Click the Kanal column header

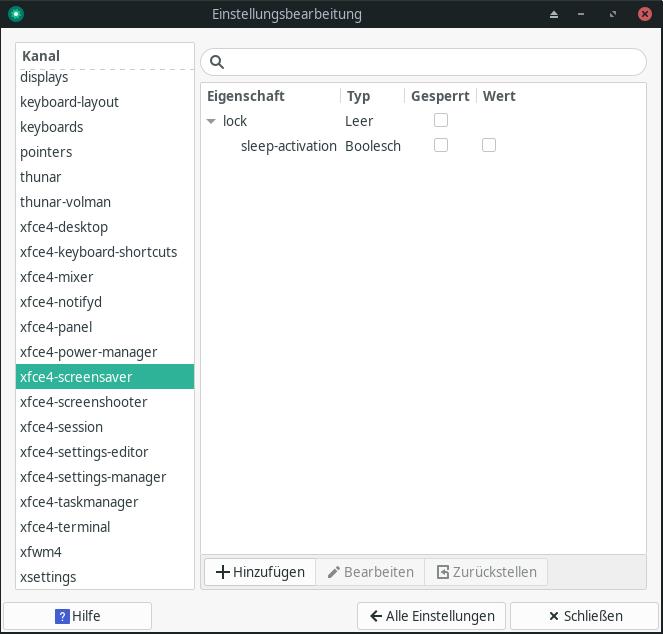pyautogui.click(x=105, y=56)
